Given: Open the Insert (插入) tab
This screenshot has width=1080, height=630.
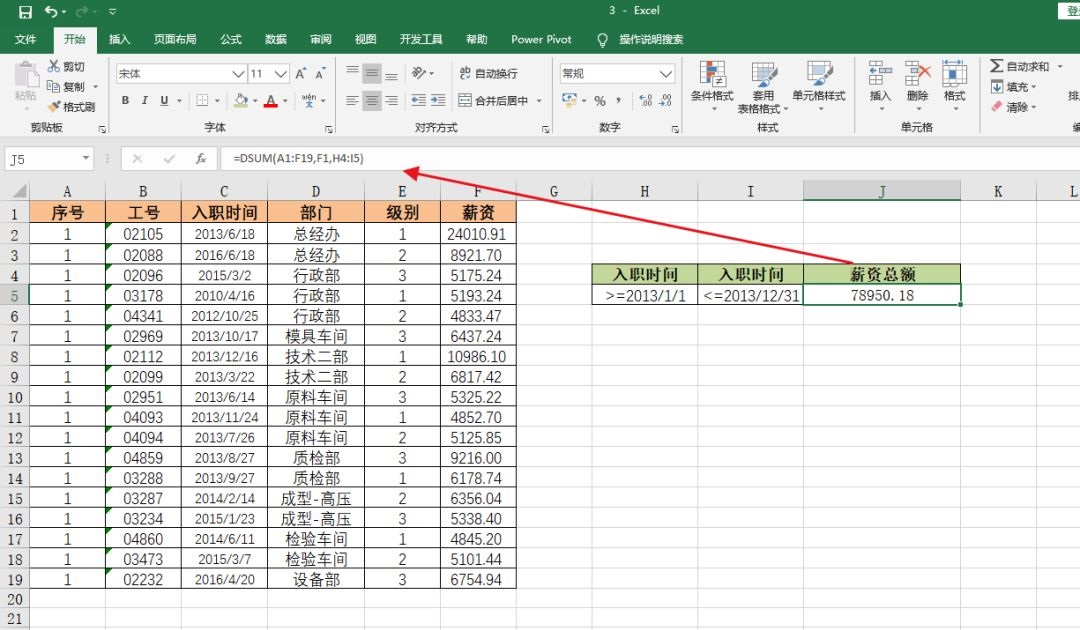Looking at the screenshot, I should 119,39.
